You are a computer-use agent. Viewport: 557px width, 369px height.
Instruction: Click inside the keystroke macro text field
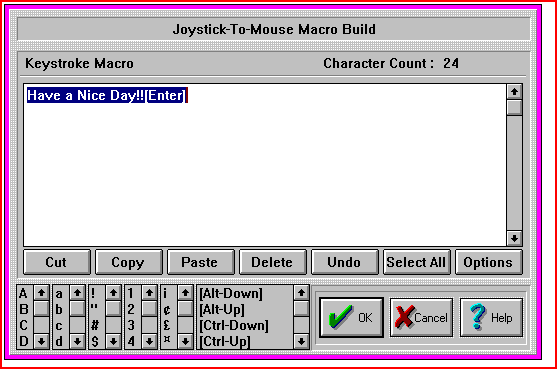[x=265, y=165]
